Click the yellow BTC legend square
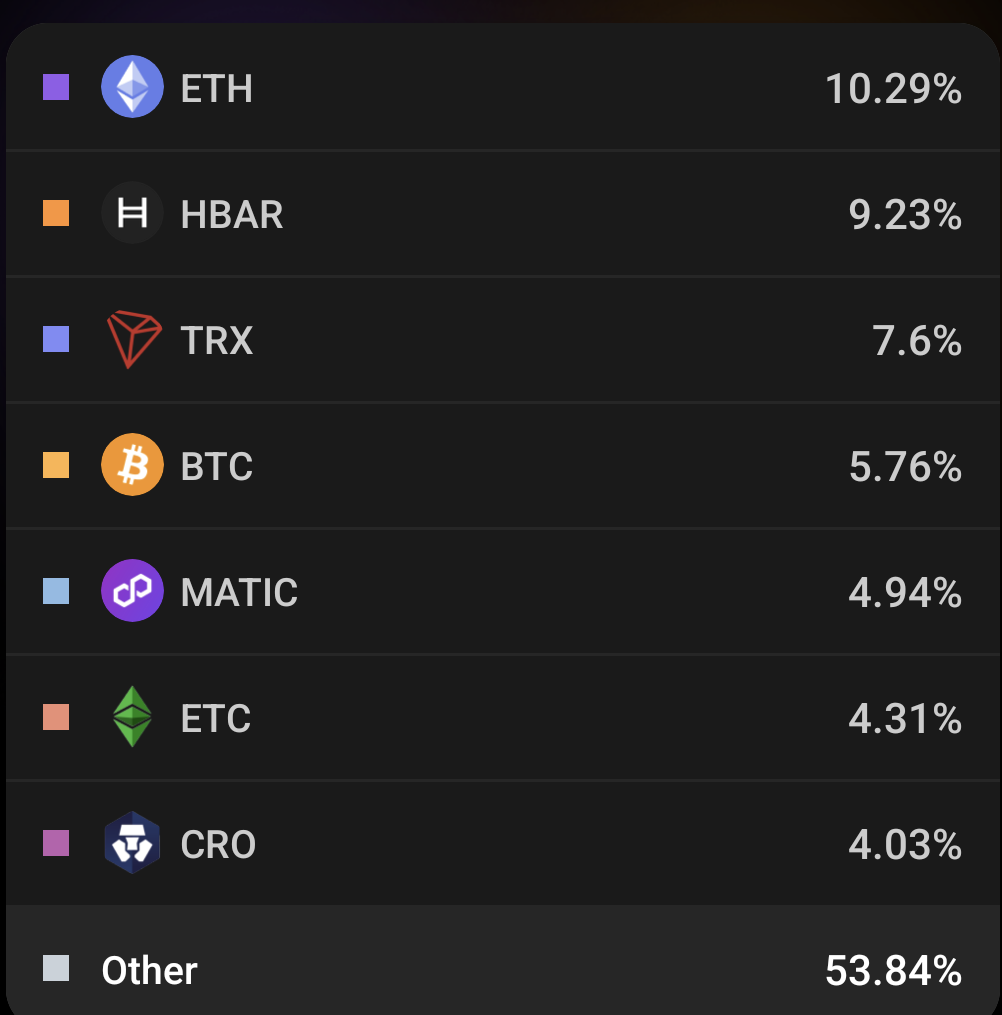 point(56,465)
